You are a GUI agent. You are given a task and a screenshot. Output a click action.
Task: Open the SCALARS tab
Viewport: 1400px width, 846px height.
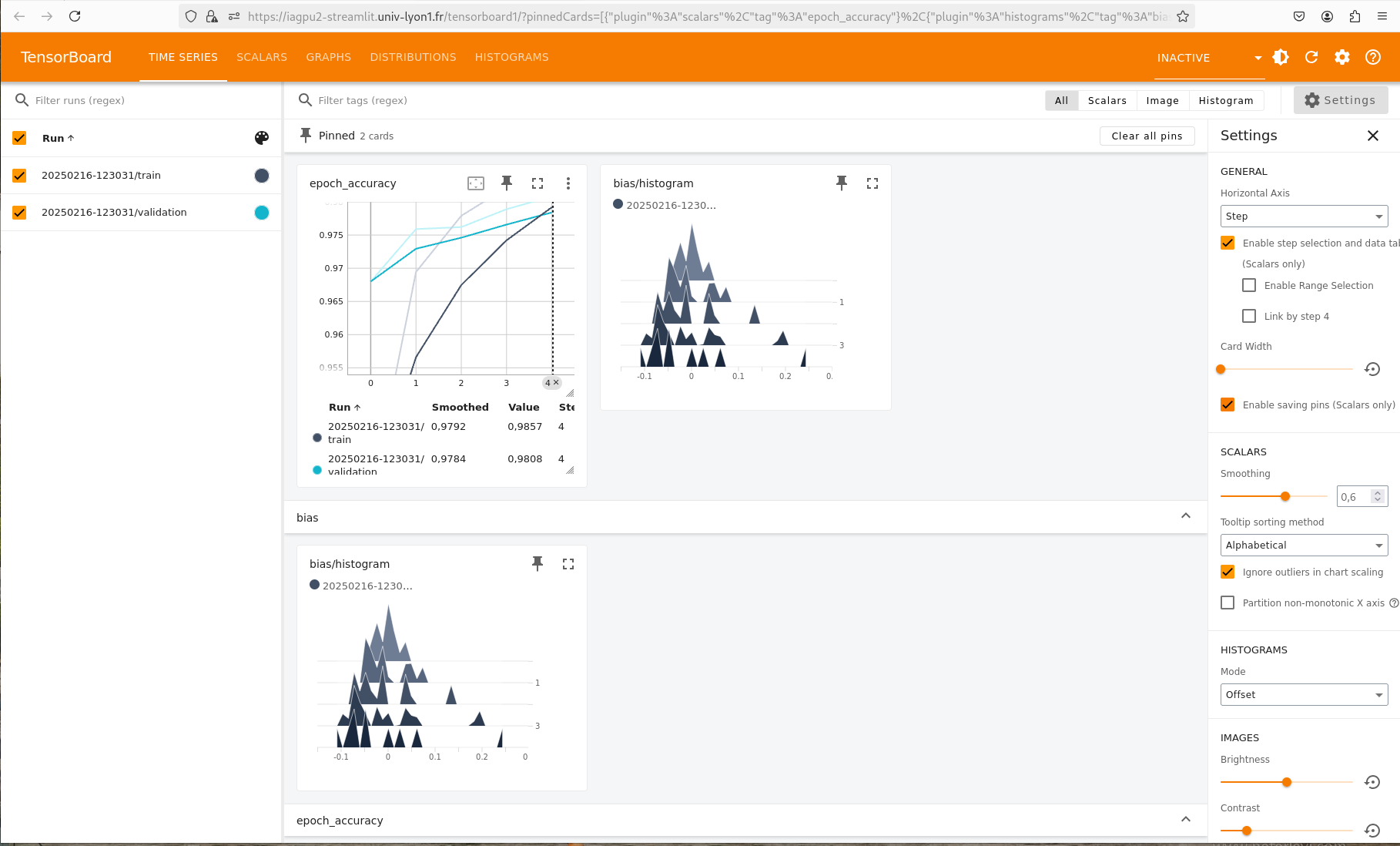click(x=262, y=57)
